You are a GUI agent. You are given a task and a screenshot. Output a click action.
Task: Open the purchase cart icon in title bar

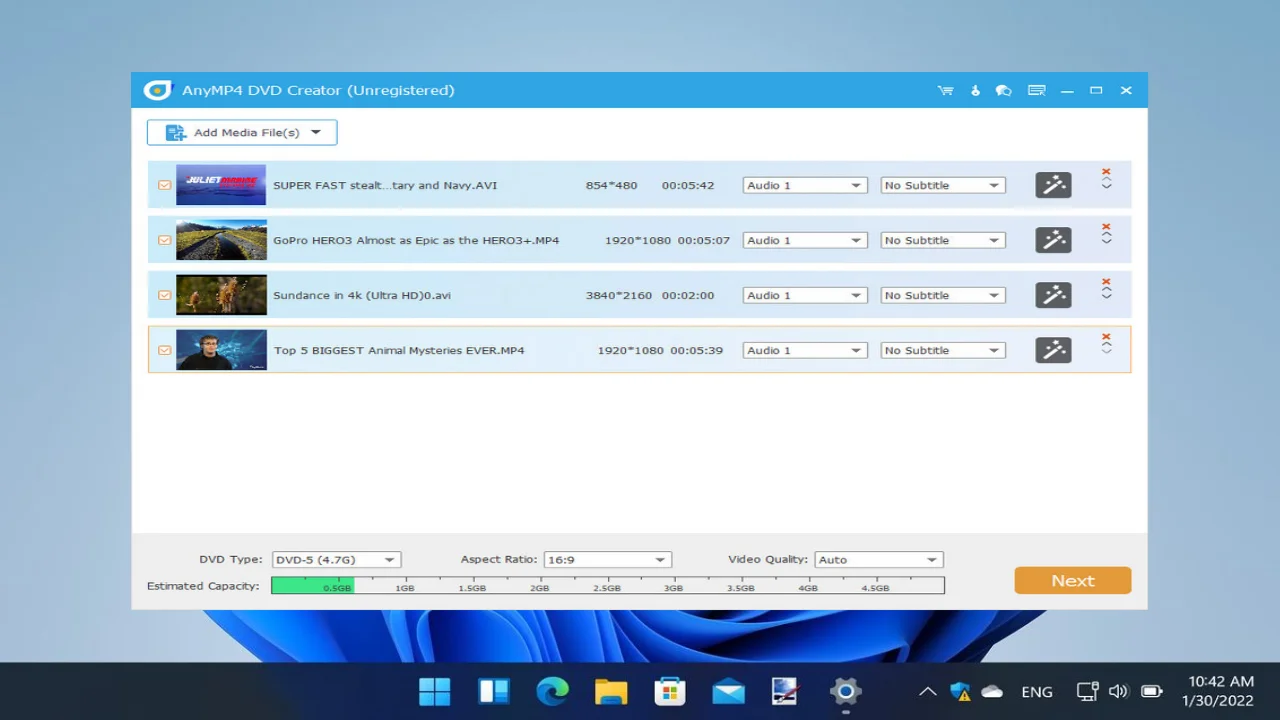pos(945,90)
